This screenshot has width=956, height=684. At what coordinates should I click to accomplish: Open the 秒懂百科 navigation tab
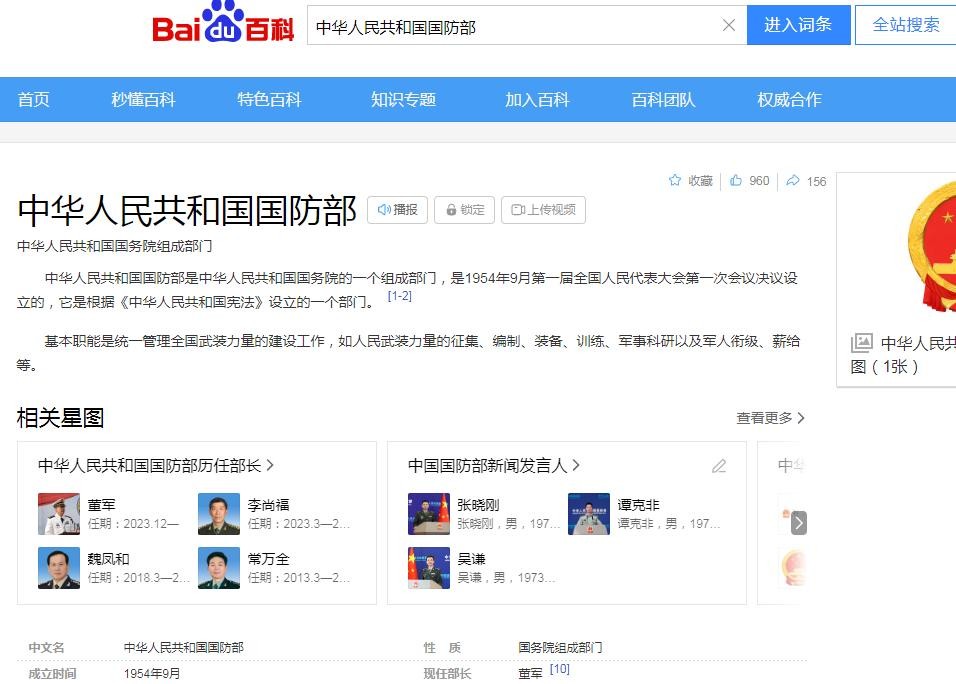[x=143, y=100]
